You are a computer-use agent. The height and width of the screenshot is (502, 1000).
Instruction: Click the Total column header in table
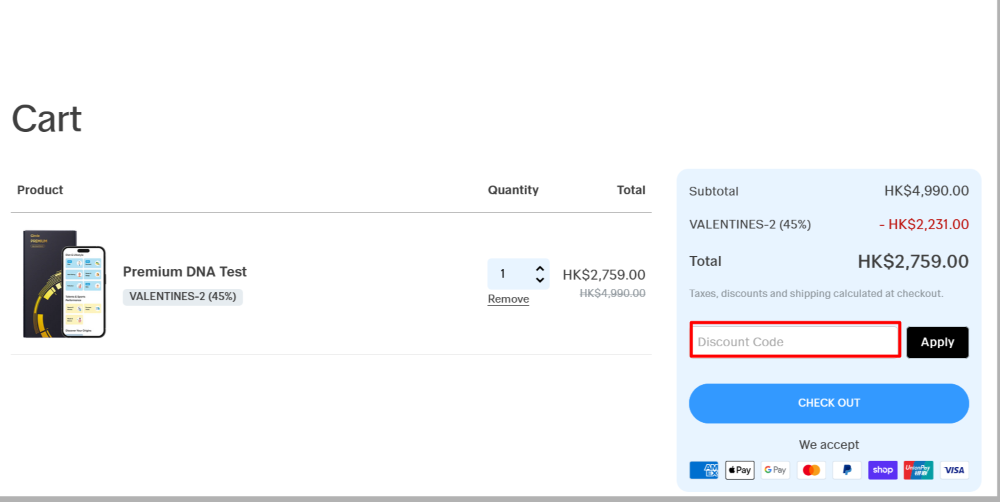coord(631,190)
